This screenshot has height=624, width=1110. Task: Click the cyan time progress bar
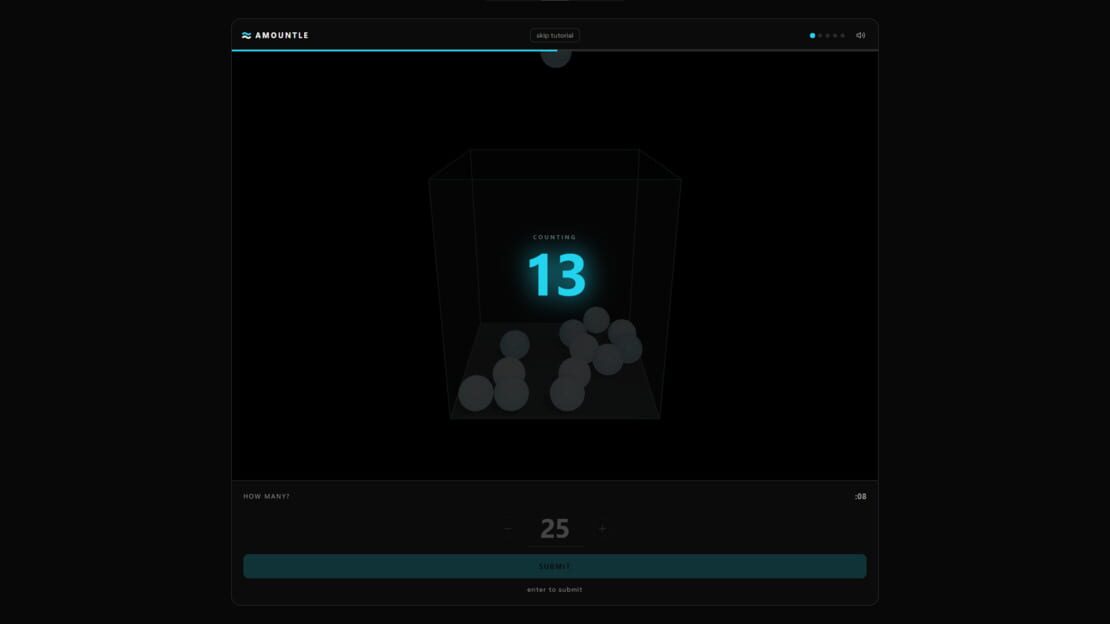tap(394, 50)
